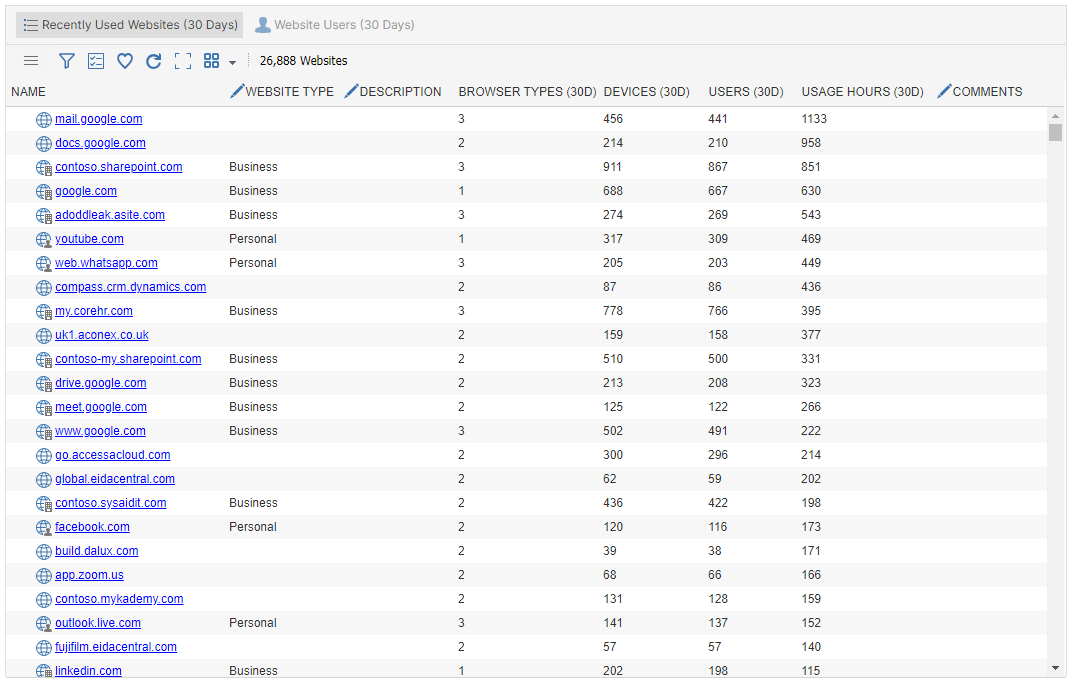Sort by Usage Hours (30D) column header
The image size is (1073, 683).
863,92
